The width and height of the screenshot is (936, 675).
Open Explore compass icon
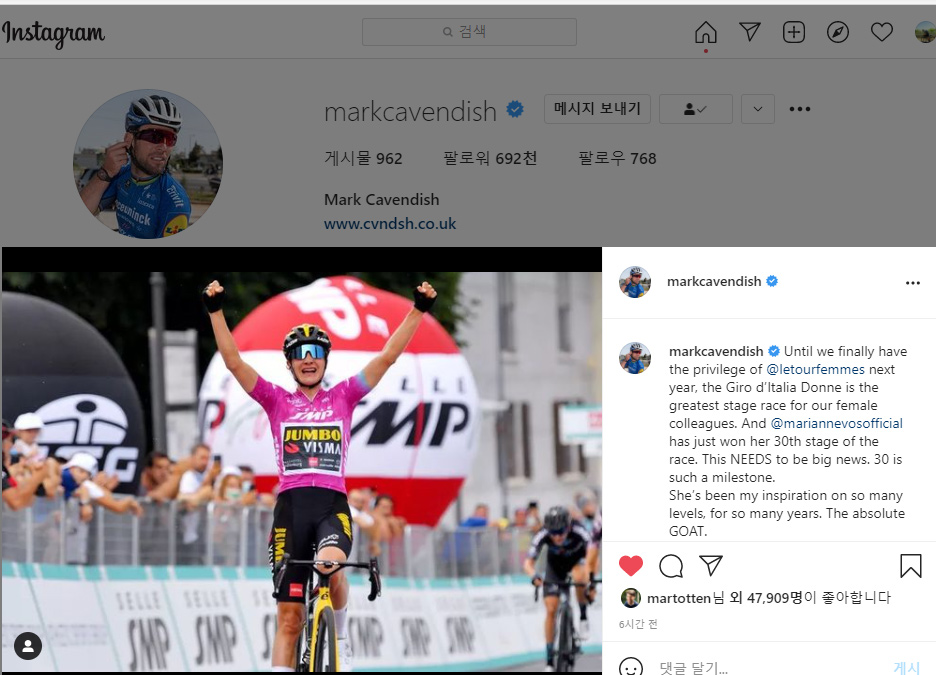[x=838, y=32]
